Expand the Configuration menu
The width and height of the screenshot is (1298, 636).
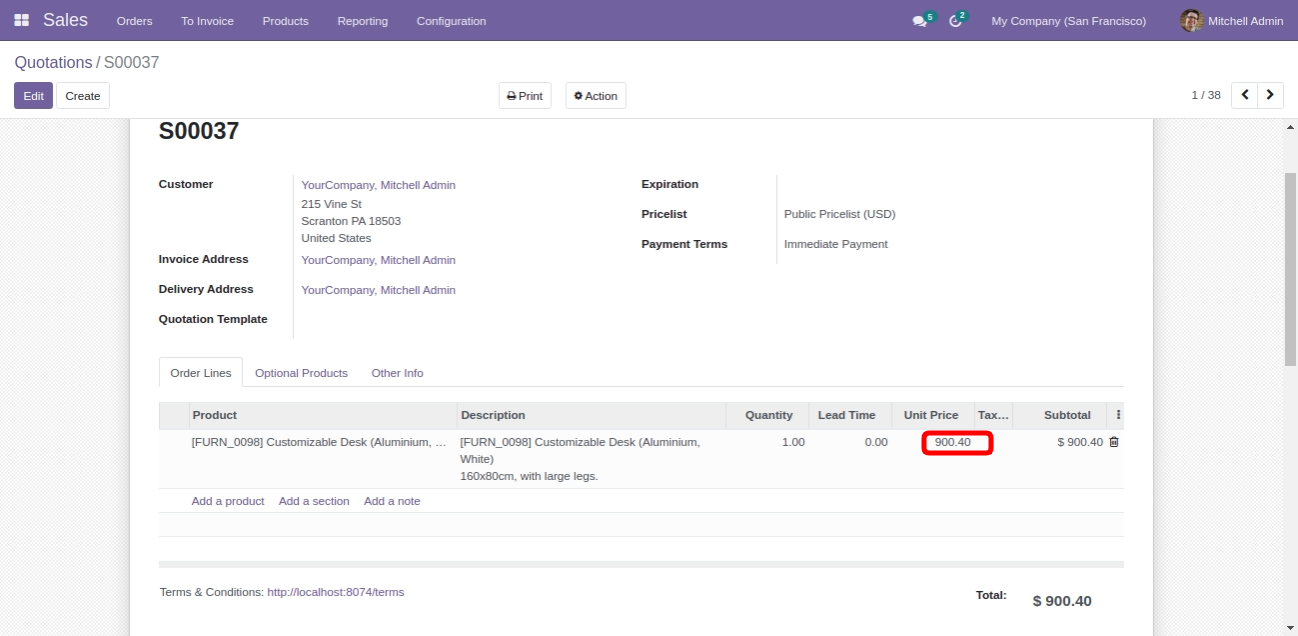click(x=451, y=21)
